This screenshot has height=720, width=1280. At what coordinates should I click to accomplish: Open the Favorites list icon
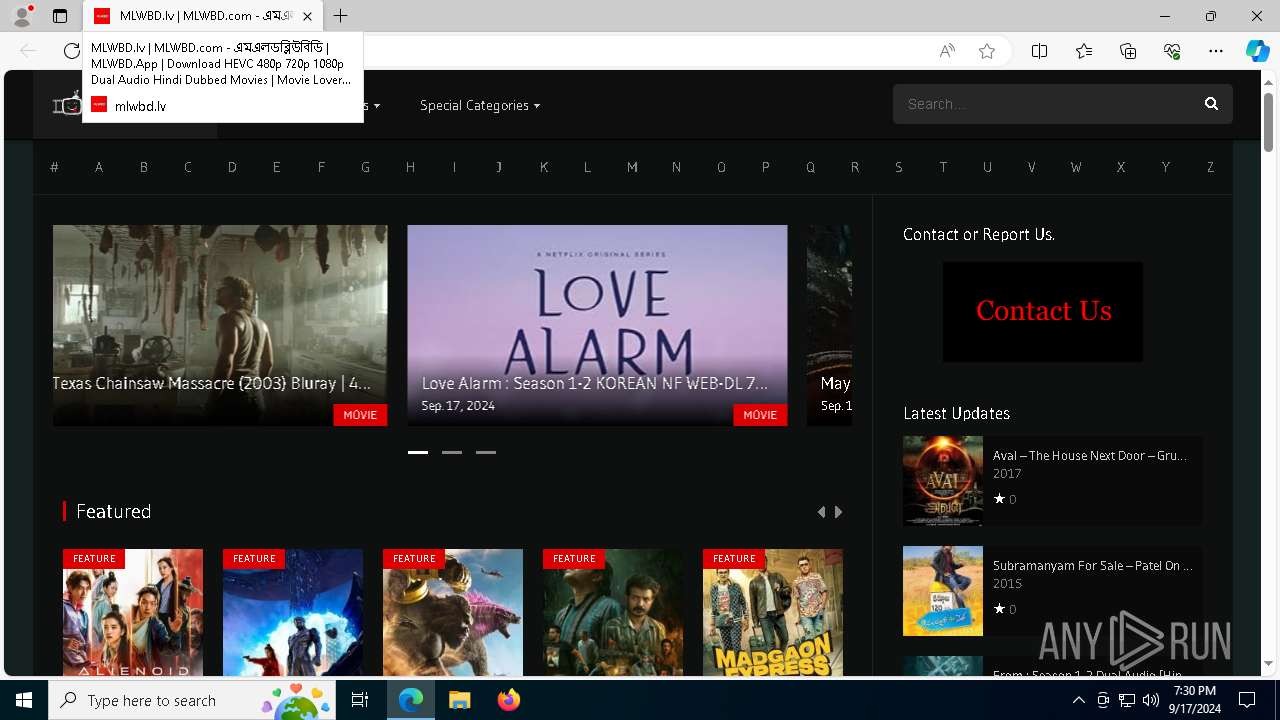tap(1084, 51)
